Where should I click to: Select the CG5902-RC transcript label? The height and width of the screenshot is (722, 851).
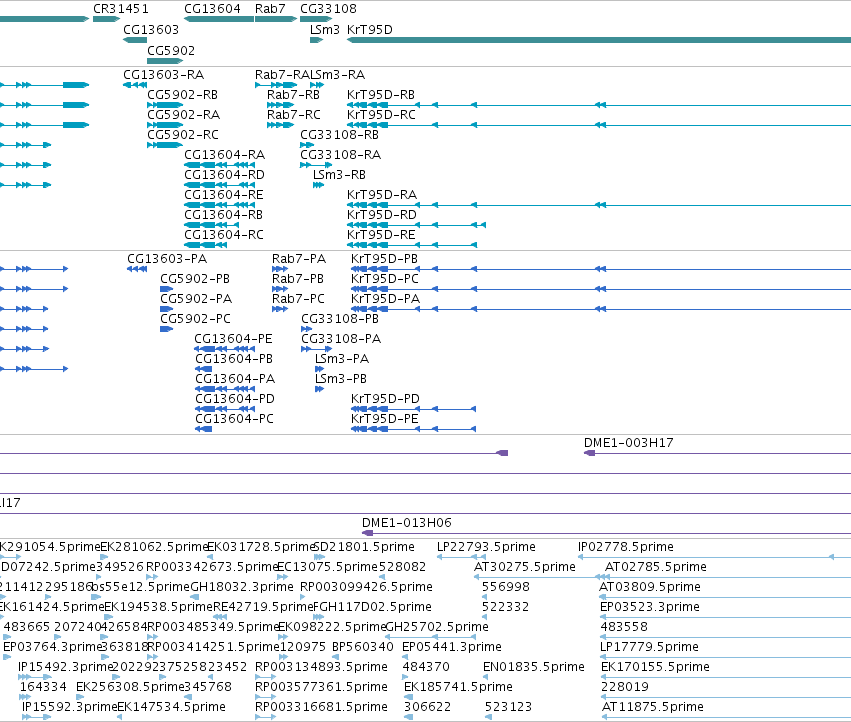pos(183,135)
